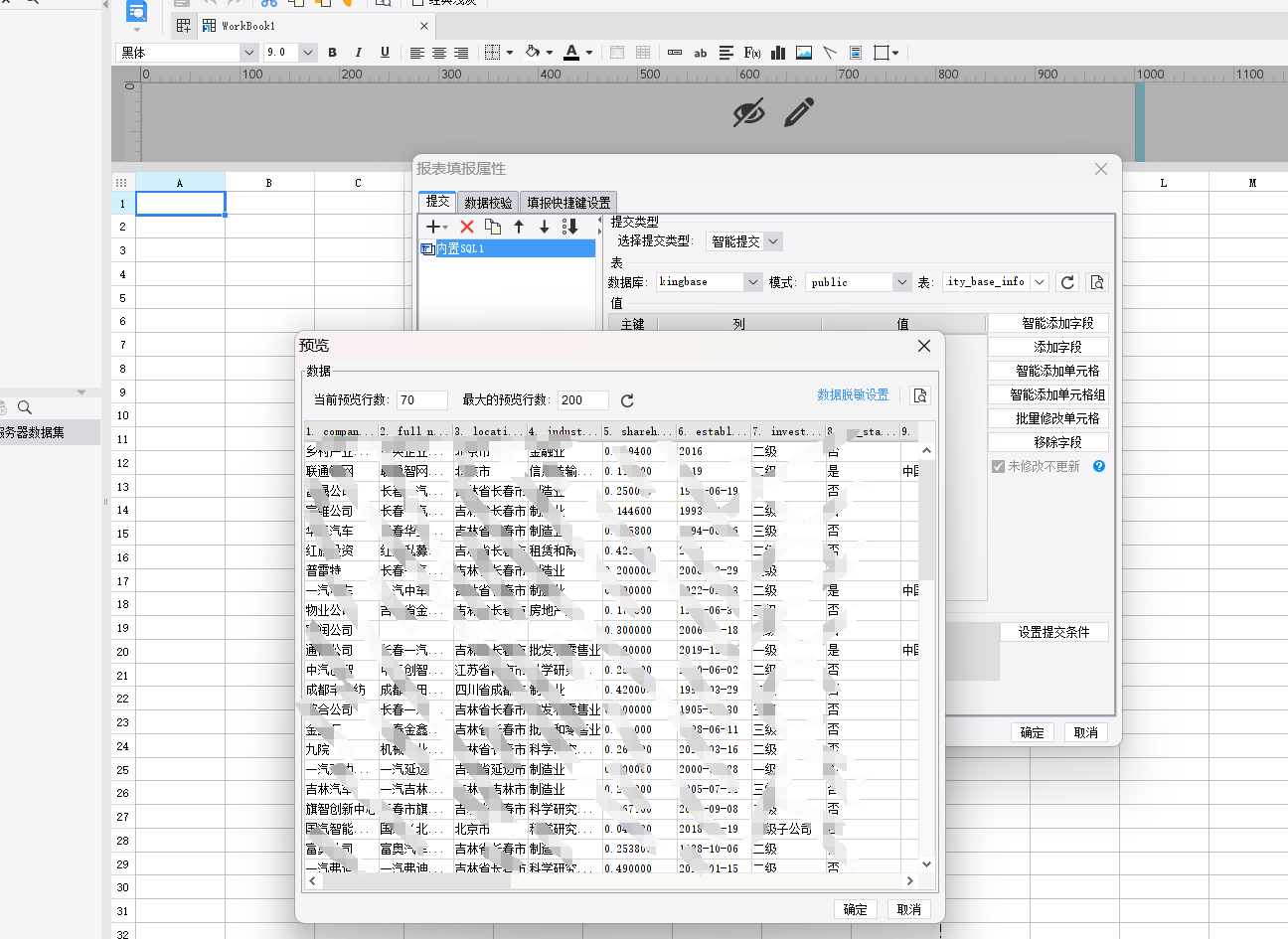
Task: Click the preview table vertical scrollbar
Action: click(926, 656)
